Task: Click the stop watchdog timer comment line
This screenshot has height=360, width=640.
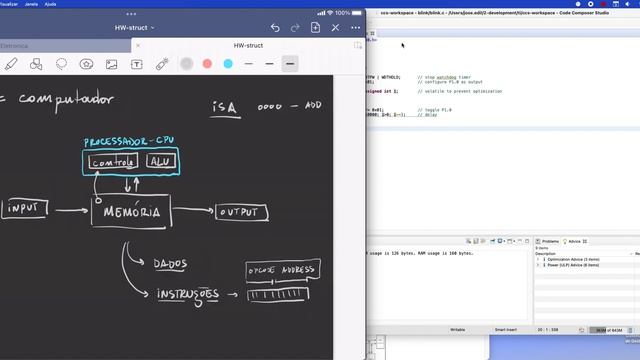Action: 444,77
